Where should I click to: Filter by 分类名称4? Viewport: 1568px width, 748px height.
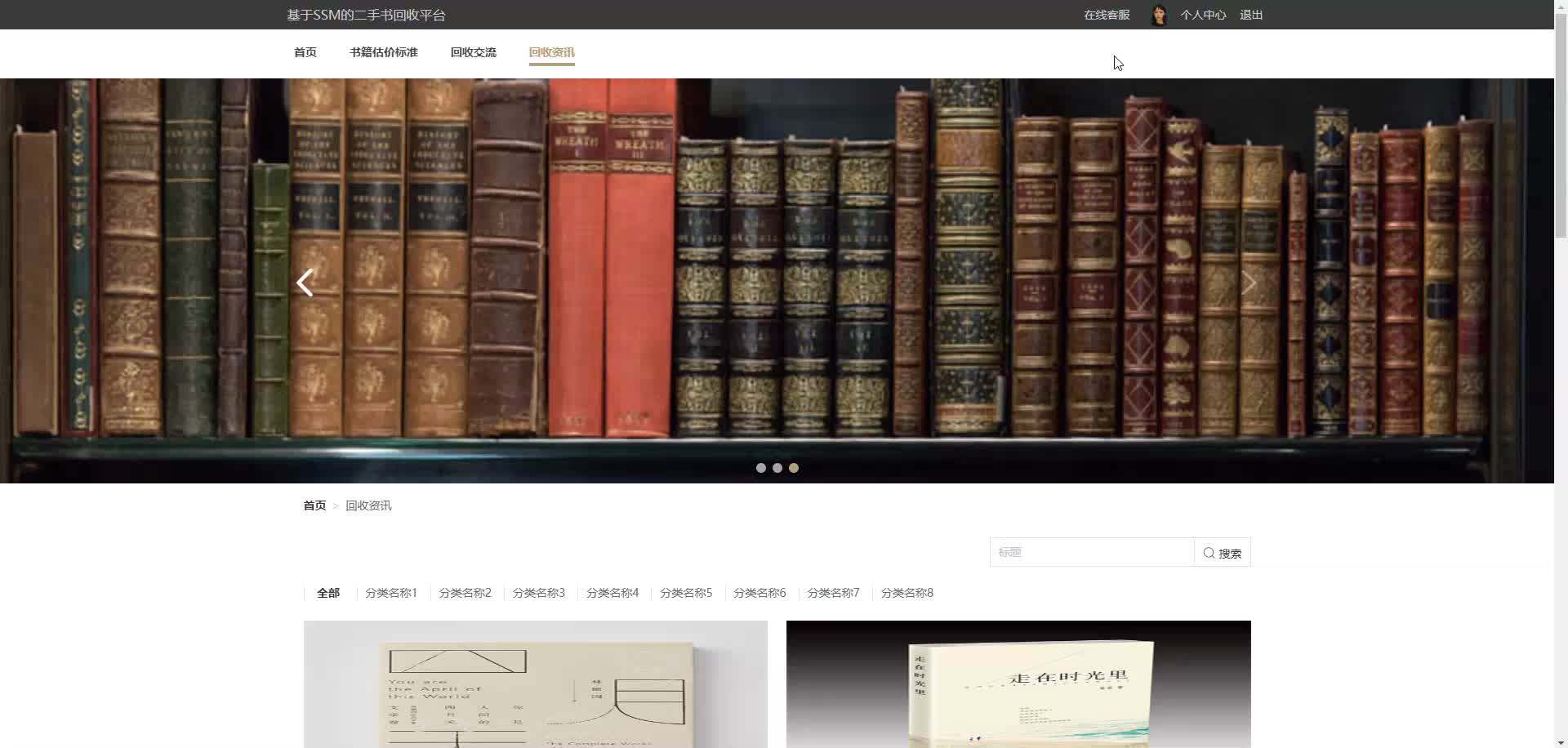point(612,593)
